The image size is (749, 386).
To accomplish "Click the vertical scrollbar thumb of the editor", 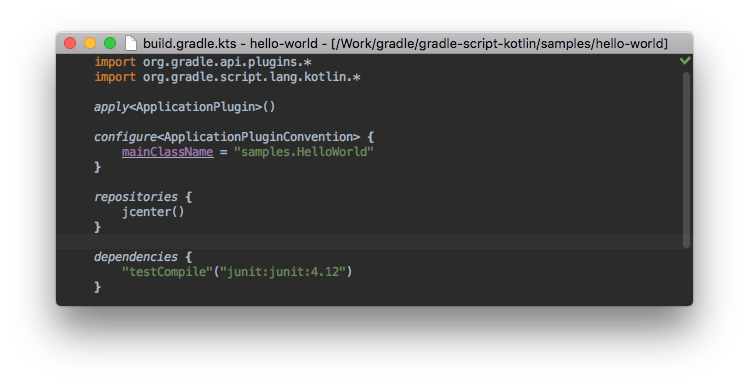I will coord(686,160).
